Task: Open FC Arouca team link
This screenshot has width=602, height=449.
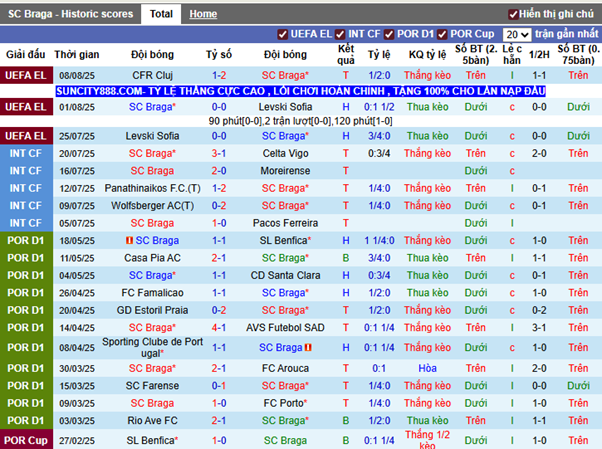Action: (285, 368)
